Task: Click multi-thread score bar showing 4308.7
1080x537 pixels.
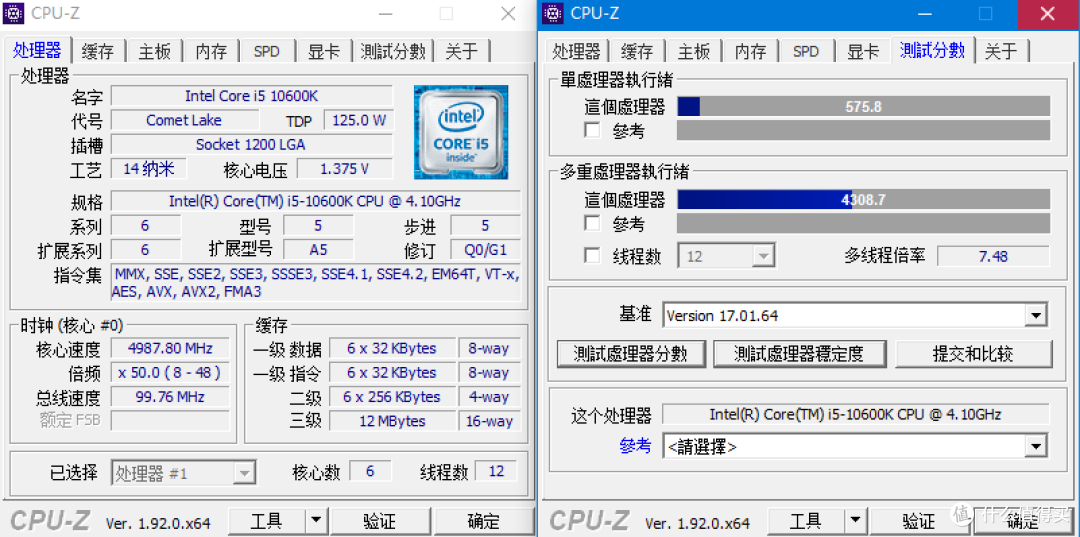Action: pos(864,200)
